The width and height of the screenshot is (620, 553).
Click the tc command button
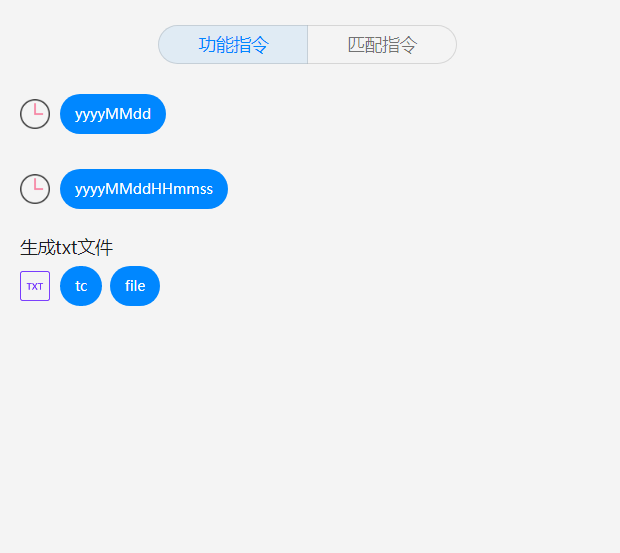(x=81, y=286)
